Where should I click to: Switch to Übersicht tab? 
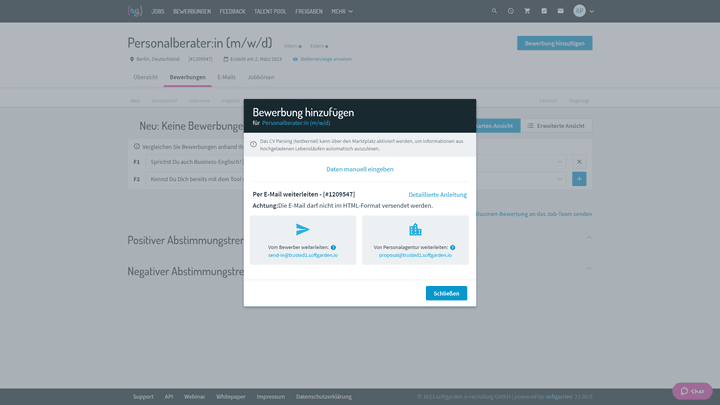pyautogui.click(x=146, y=77)
